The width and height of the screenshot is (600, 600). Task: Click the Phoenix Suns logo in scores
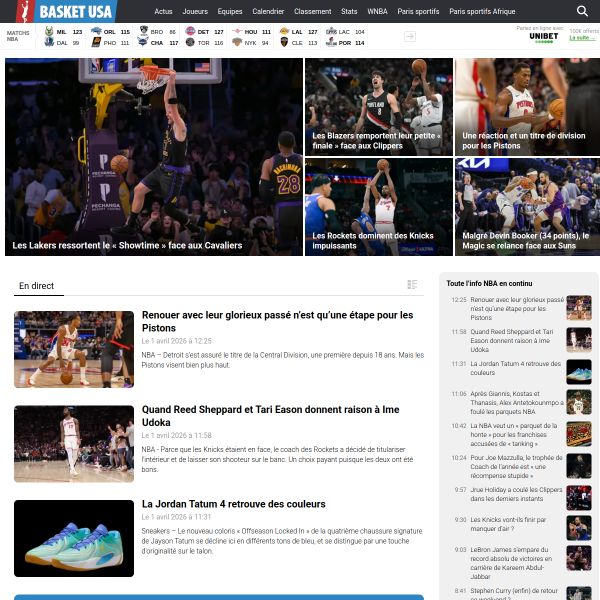[96, 42]
